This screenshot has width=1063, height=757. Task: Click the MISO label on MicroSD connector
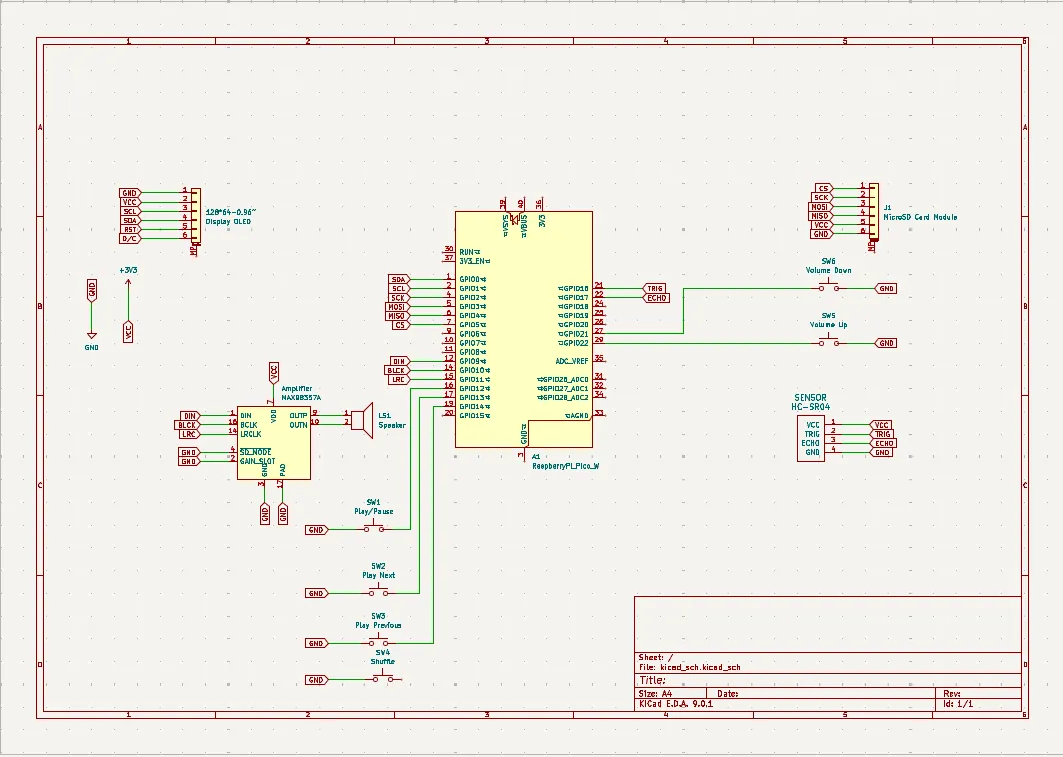click(x=820, y=216)
